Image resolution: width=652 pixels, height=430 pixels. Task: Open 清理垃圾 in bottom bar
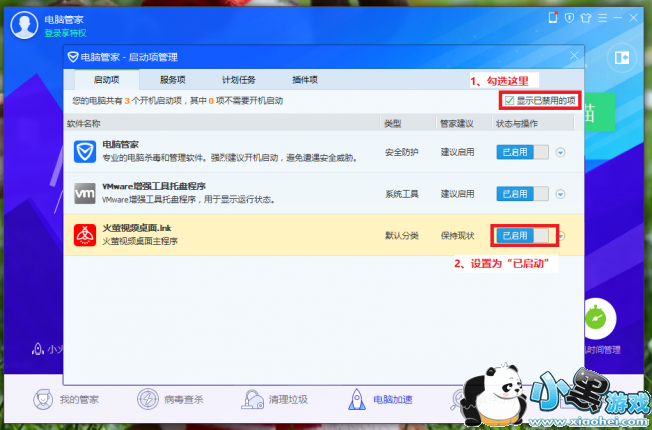274,399
